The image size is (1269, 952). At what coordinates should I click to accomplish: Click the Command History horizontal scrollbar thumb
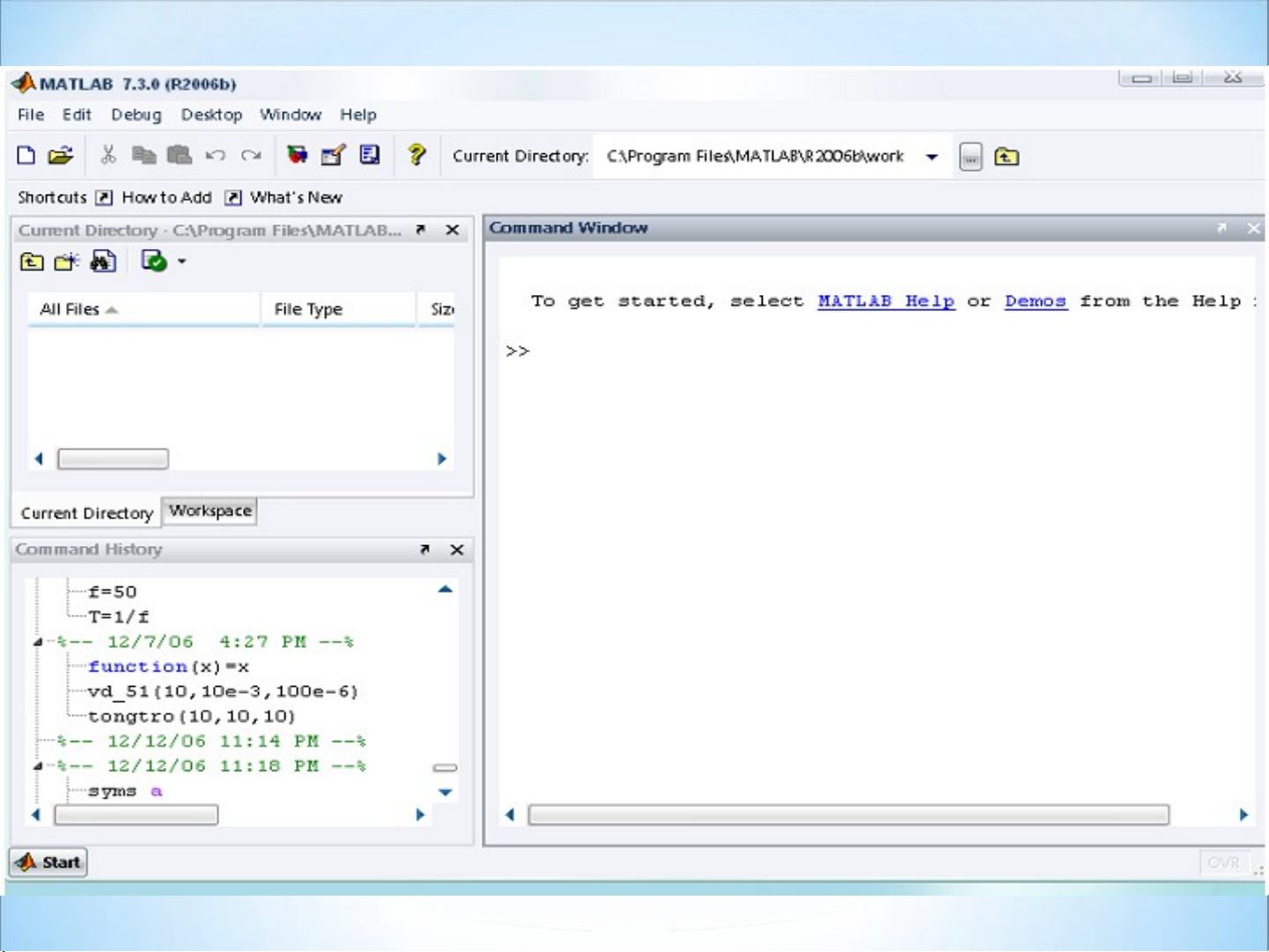point(136,815)
